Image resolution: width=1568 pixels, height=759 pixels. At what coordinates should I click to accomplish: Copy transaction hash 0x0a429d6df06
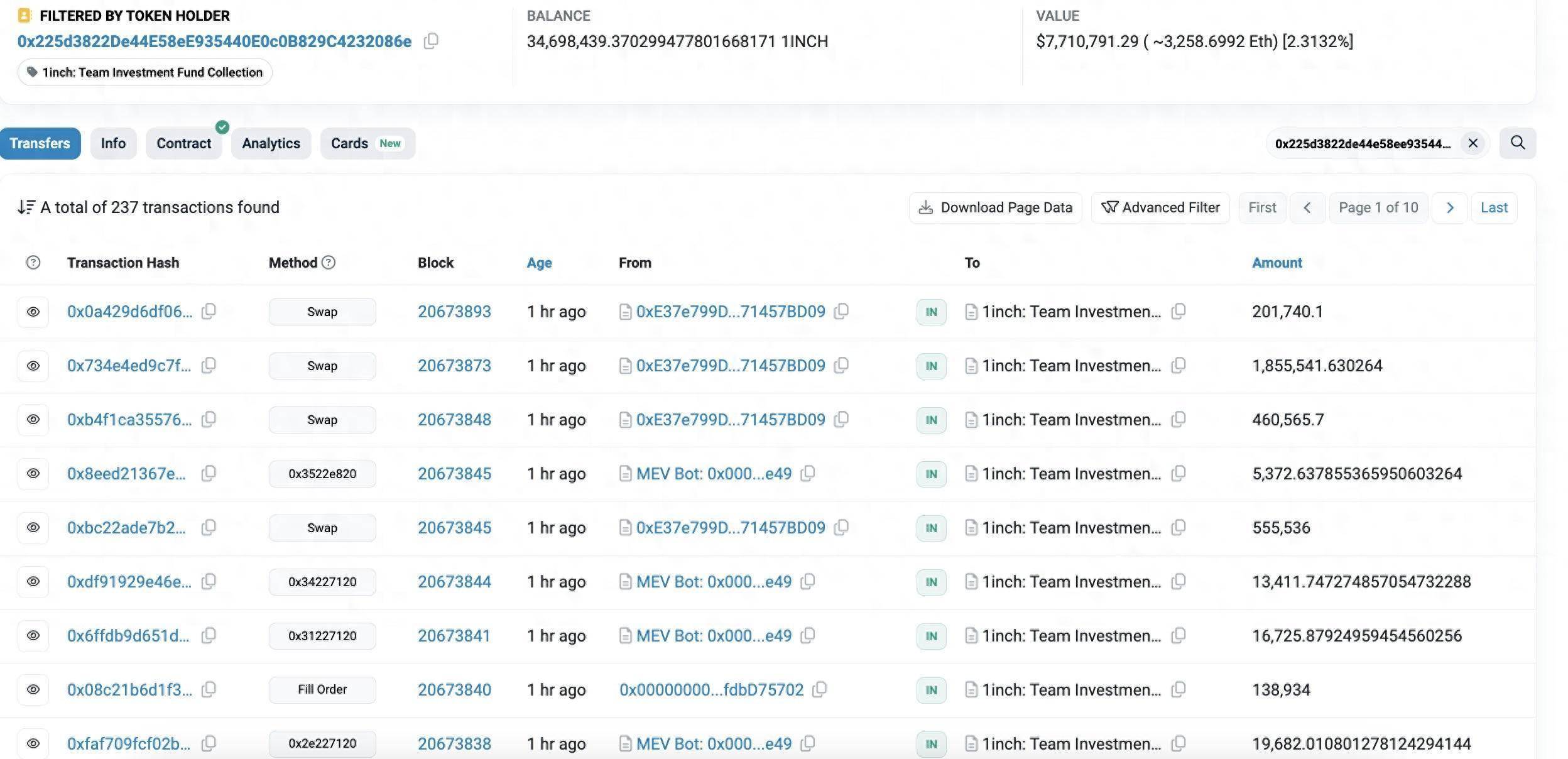point(209,311)
